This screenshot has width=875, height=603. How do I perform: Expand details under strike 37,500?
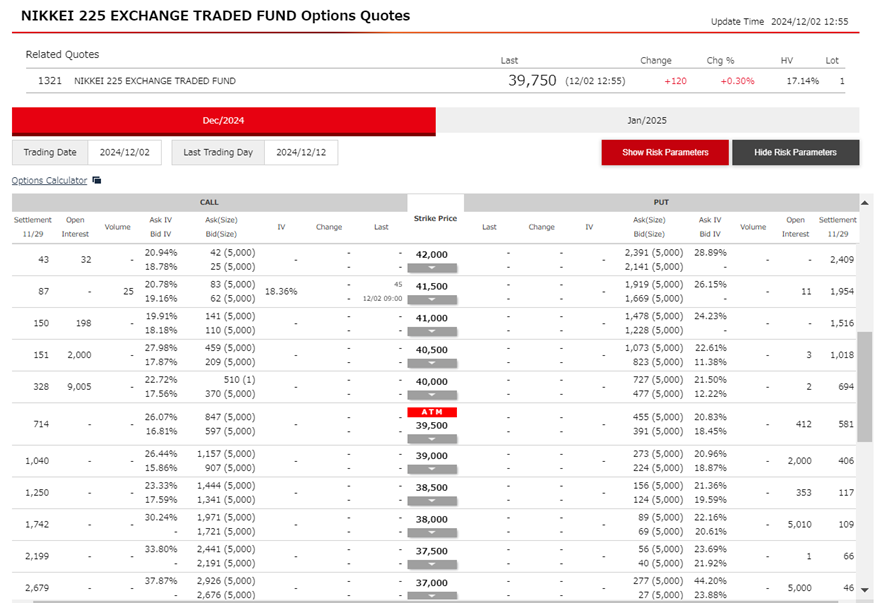432,564
